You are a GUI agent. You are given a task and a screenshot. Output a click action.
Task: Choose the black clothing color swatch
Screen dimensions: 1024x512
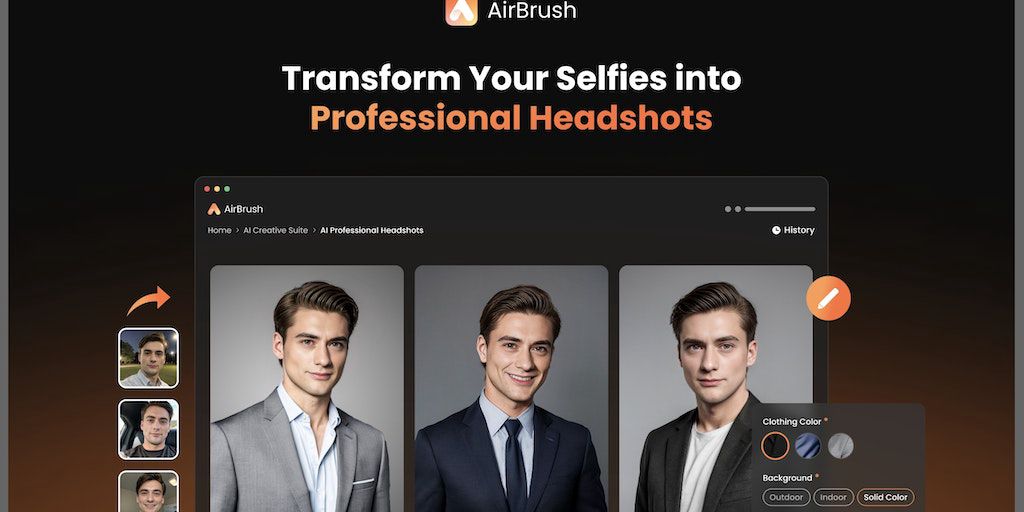[x=775, y=446]
